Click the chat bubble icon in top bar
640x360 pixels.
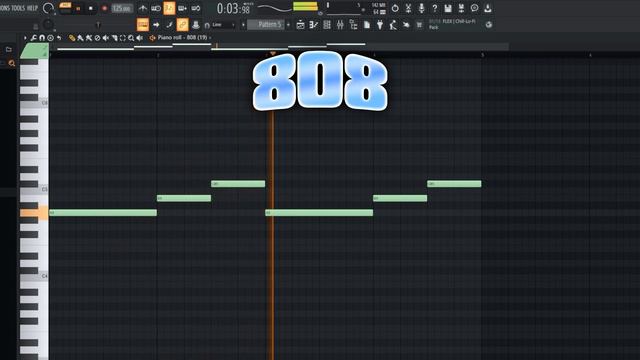click(474, 8)
